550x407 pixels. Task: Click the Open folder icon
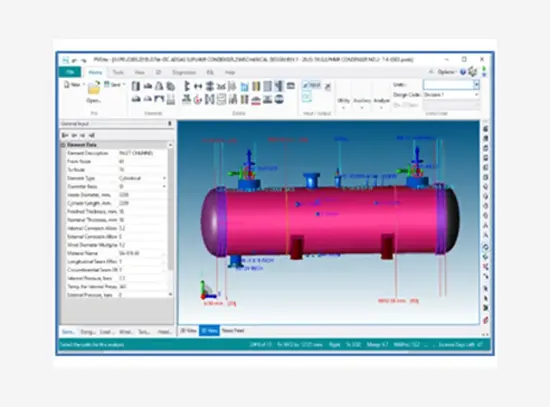(94, 88)
